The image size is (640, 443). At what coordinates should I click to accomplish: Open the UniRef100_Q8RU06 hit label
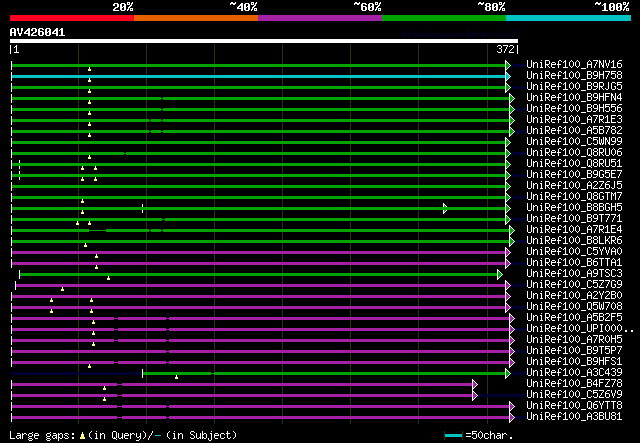tap(574, 153)
